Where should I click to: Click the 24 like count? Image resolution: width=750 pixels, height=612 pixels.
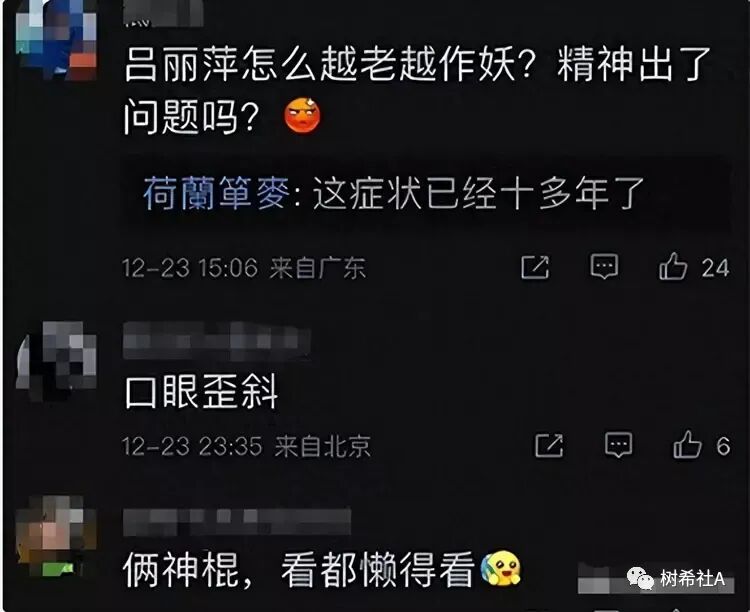716,268
